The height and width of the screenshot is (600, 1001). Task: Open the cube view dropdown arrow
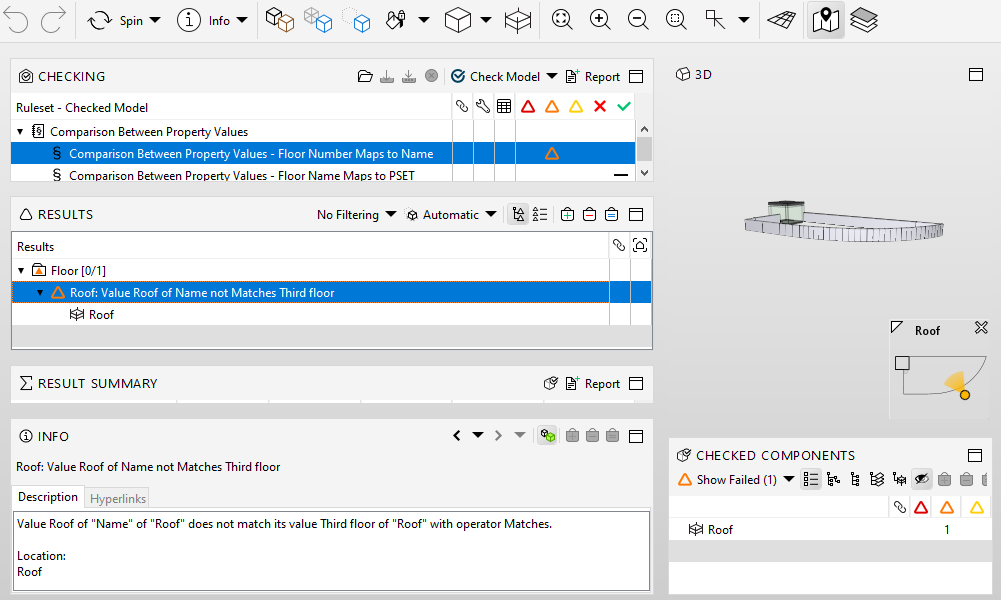coord(486,20)
